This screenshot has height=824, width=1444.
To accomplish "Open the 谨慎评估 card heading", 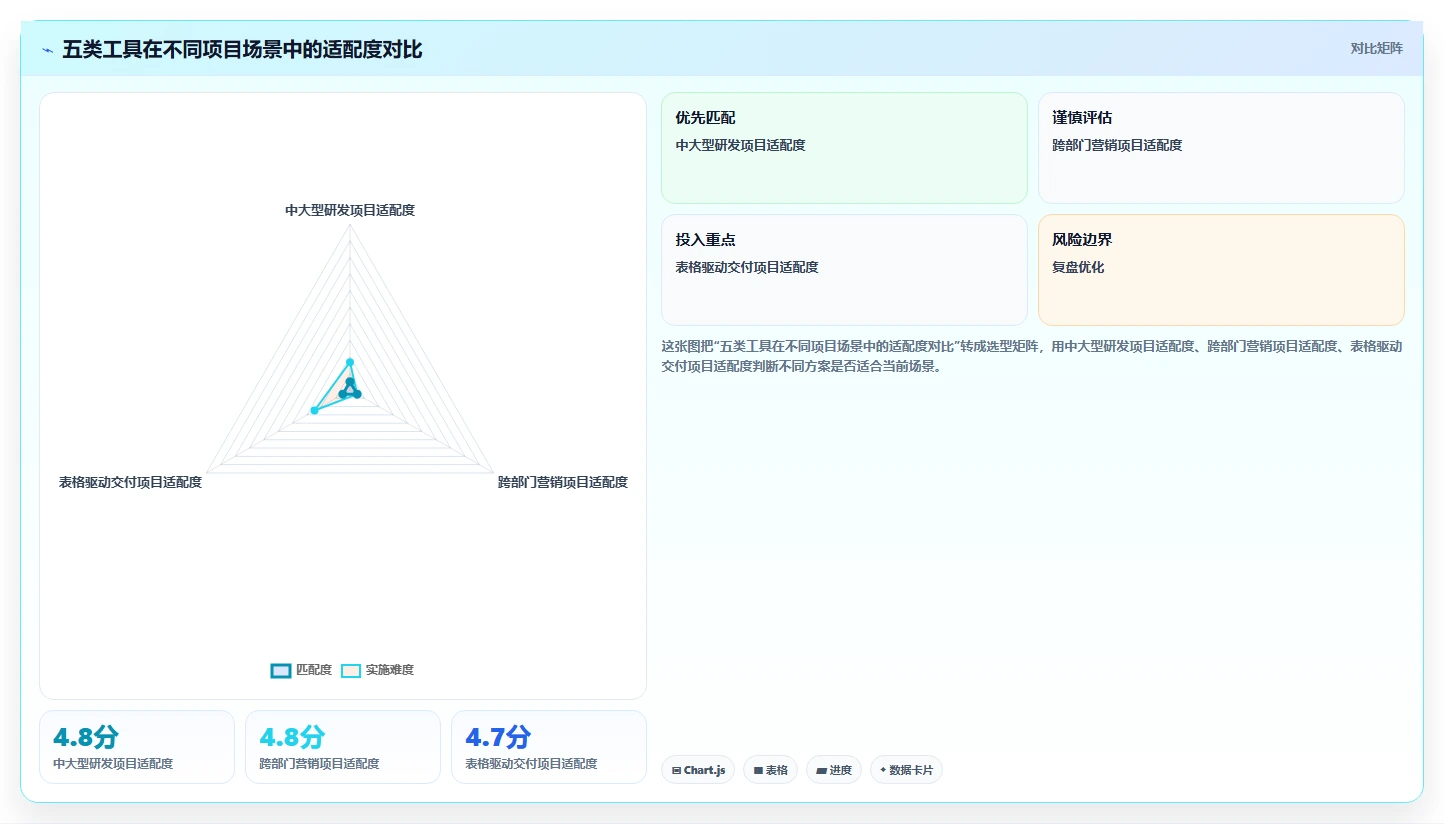I will point(1082,118).
